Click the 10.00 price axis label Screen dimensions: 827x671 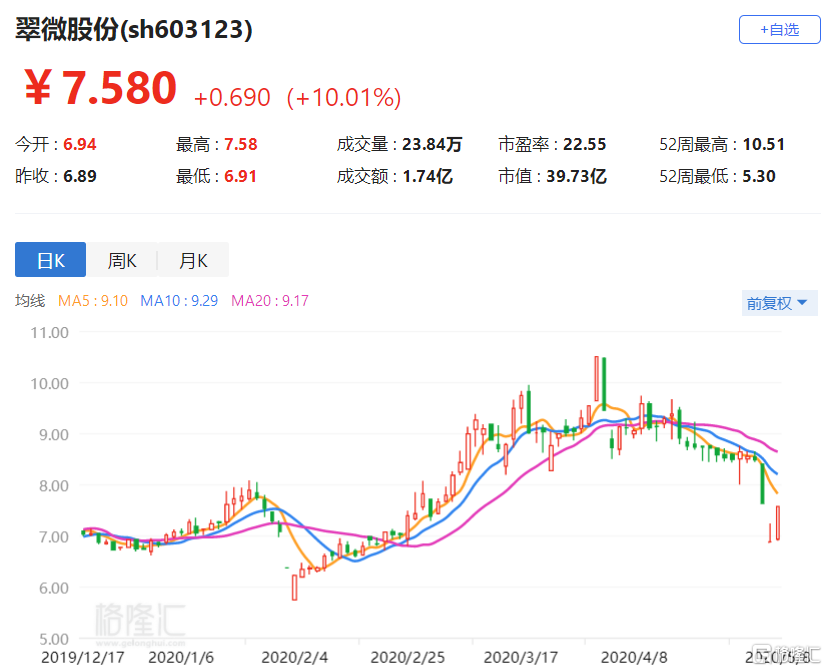coord(50,384)
